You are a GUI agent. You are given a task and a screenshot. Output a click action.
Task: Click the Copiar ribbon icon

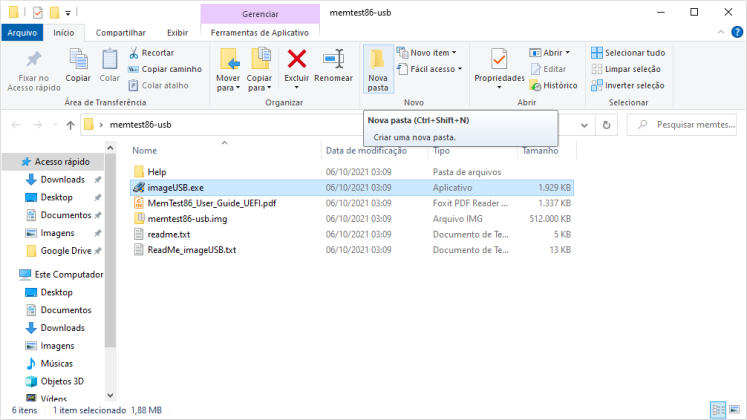click(x=78, y=60)
